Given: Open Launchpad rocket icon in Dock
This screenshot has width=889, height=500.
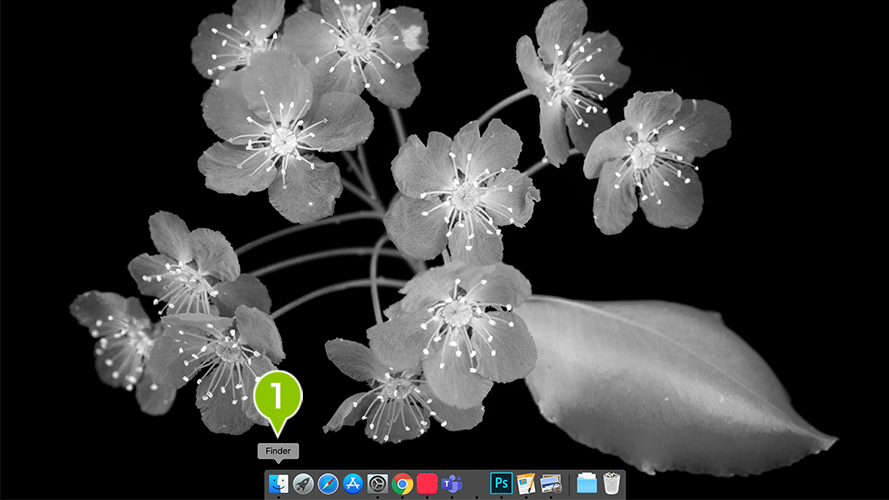Looking at the screenshot, I should pyautogui.click(x=303, y=484).
